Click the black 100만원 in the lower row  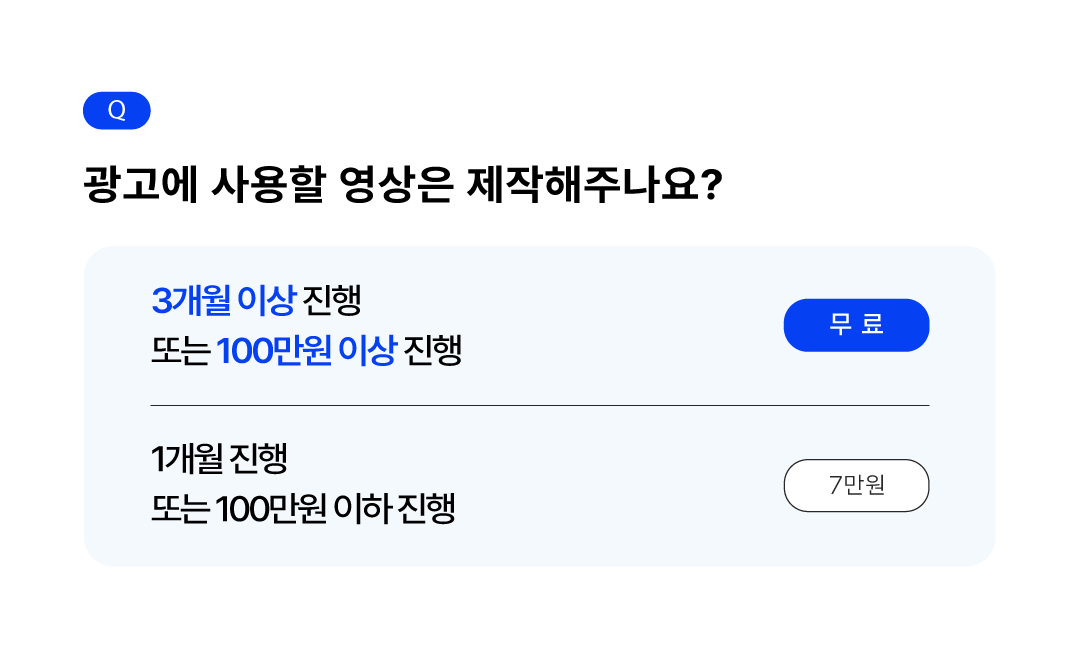(x=270, y=510)
